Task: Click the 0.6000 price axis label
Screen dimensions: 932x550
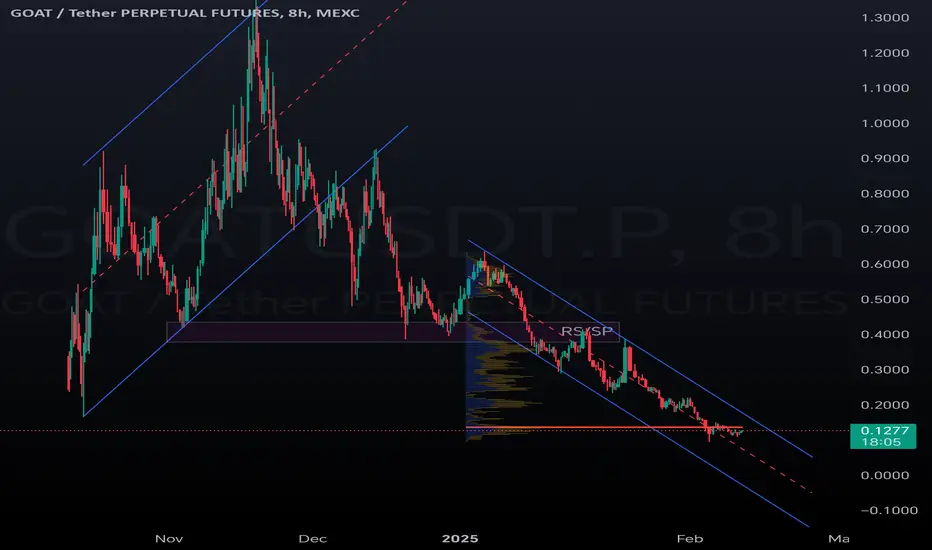Action: (885, 263)
